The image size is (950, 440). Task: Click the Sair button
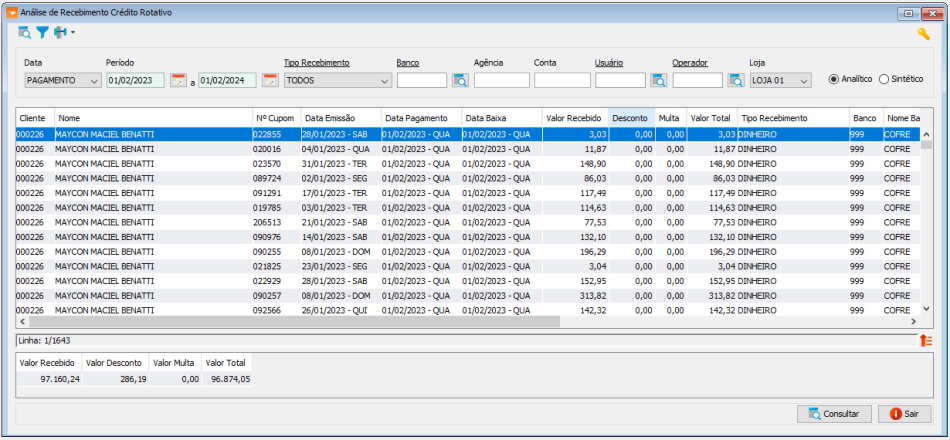(x=904, y=413)
